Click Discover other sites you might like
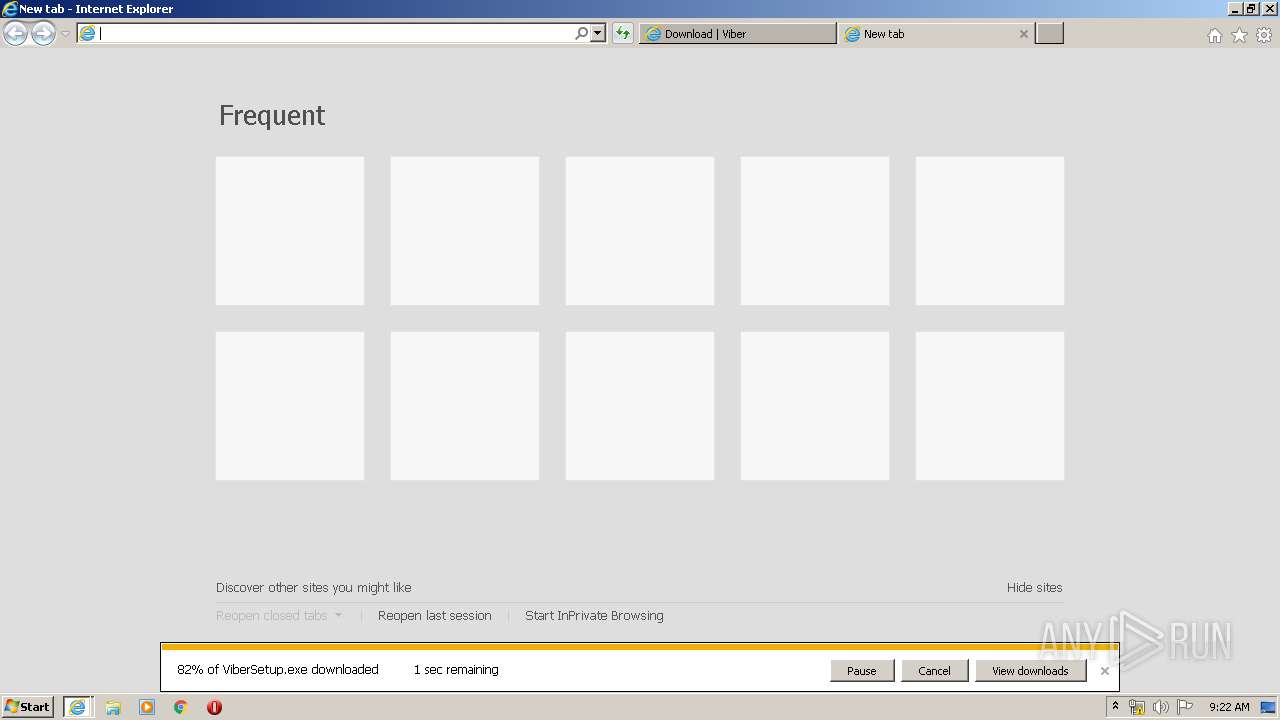The height and width of the screenshot is (720, 1280). 313,588
